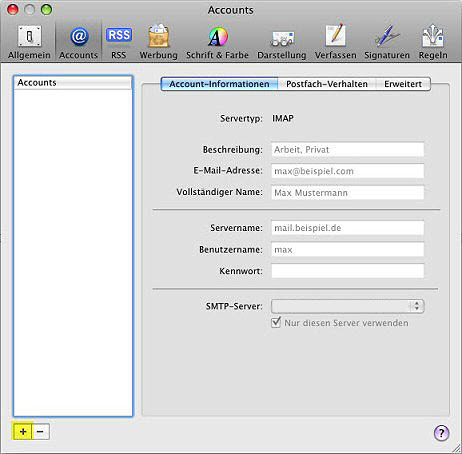Open help with the question mark button
Viewport: 462px width, 454px height.
pos(441,433)
